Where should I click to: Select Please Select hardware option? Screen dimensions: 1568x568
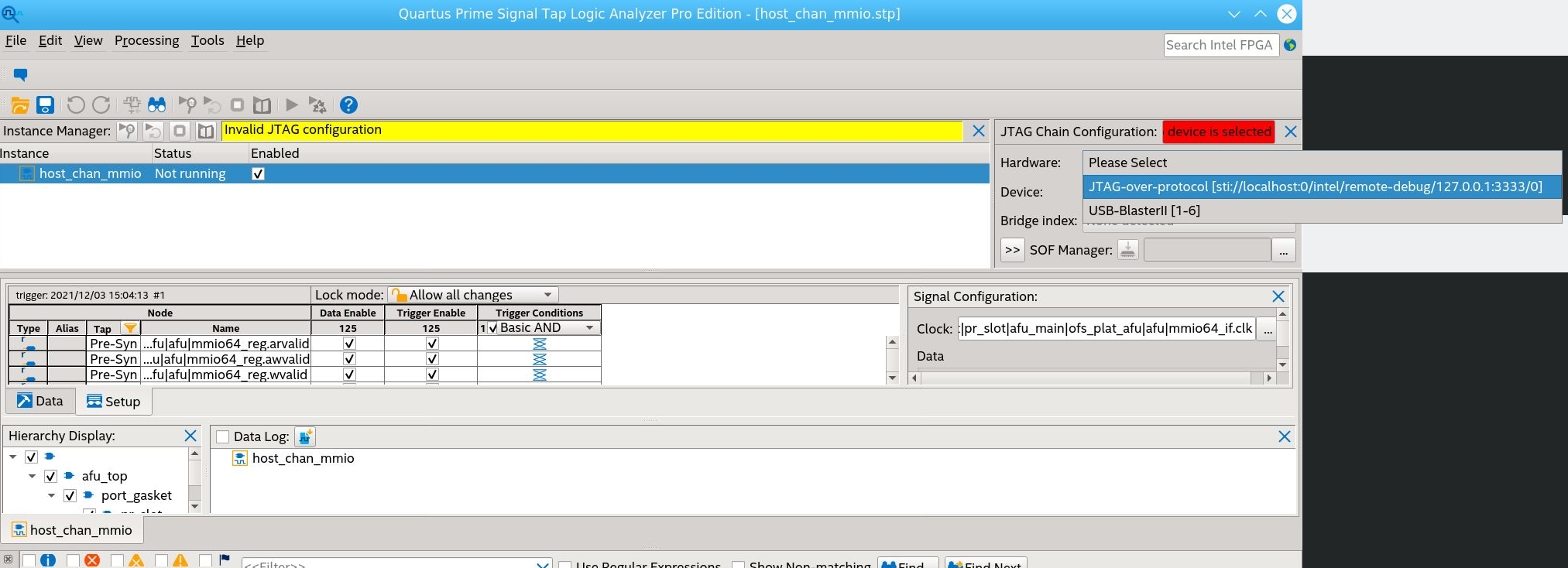(1322, 163)
